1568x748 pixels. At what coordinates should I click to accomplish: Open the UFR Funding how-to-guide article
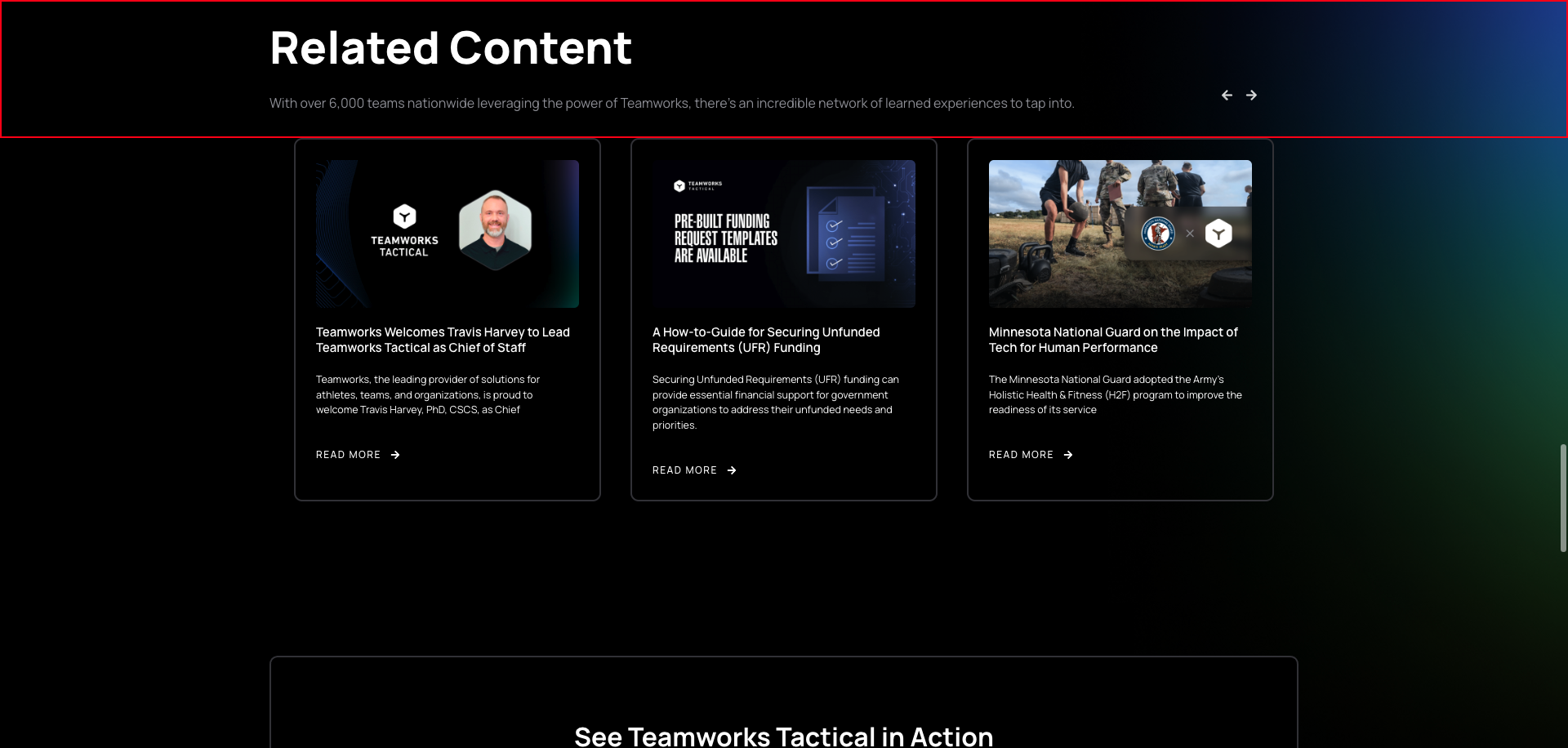pyautogui.click(x=765, y=340)
